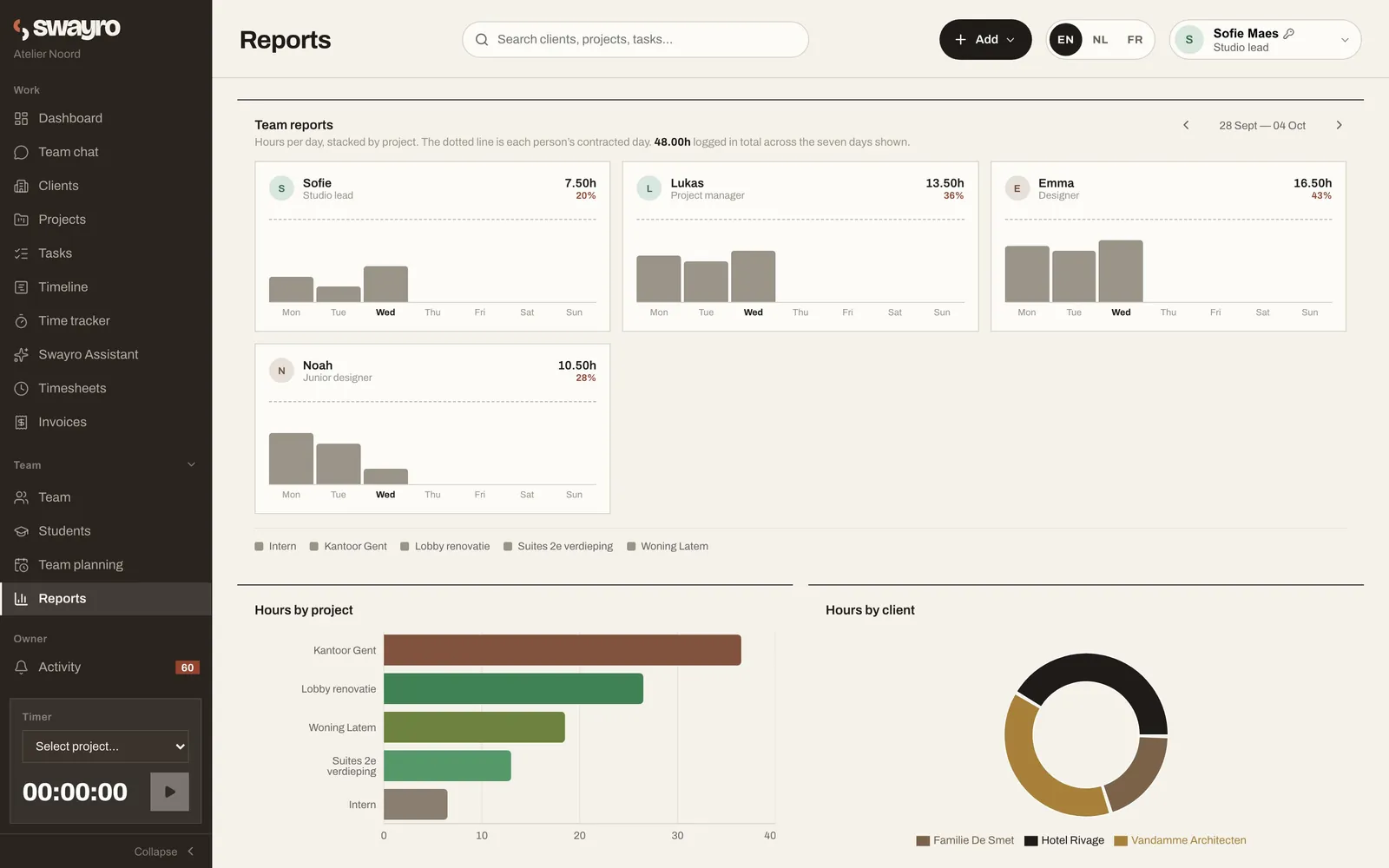Toggle the Kantoor Gent legend entry
Viewport: 1389px width, 868px height.
pyautogui.click(x=348, y=547)
